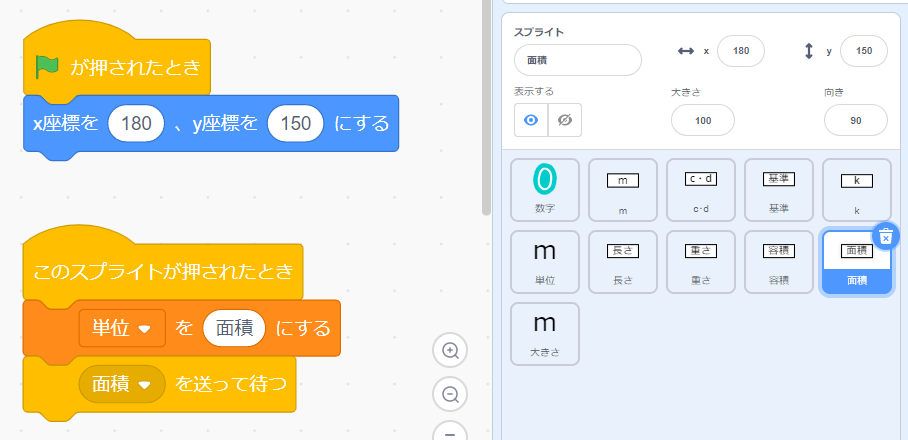Select the 大きさ sprite thumbnail
Screen dimensions: 908x440
[x=544, y=334]
